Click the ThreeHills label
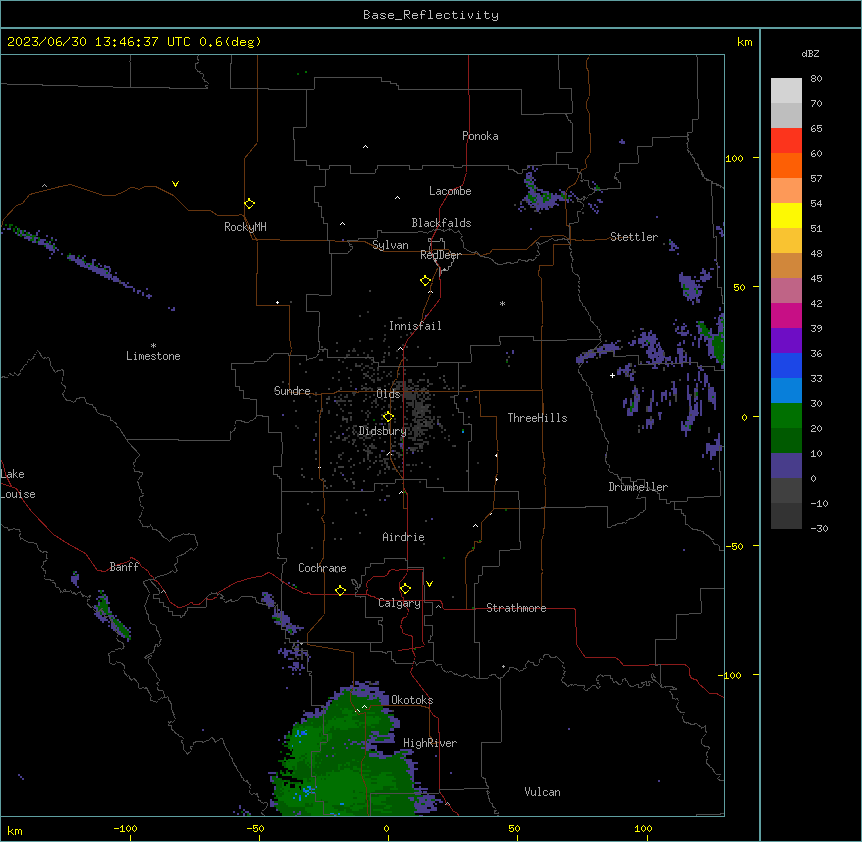 point(537,418)
